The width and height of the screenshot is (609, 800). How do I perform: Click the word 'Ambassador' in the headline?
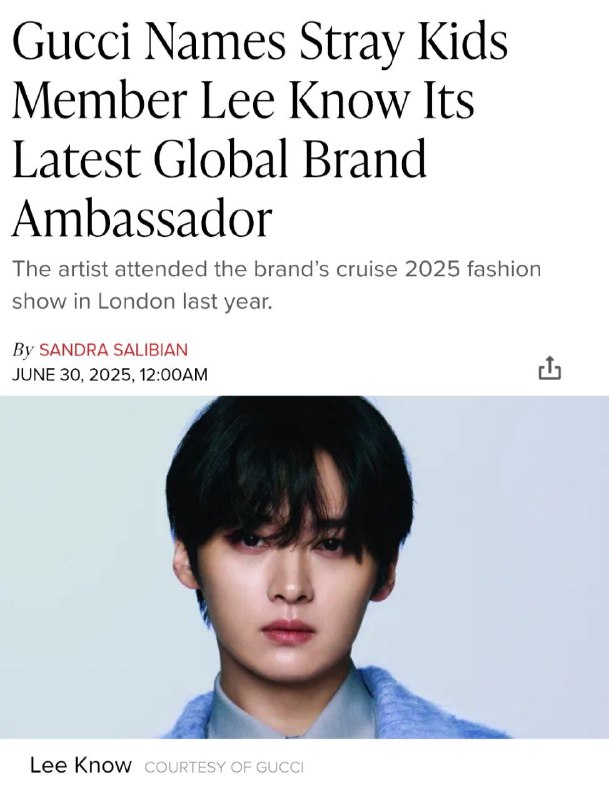pos(141,219)
